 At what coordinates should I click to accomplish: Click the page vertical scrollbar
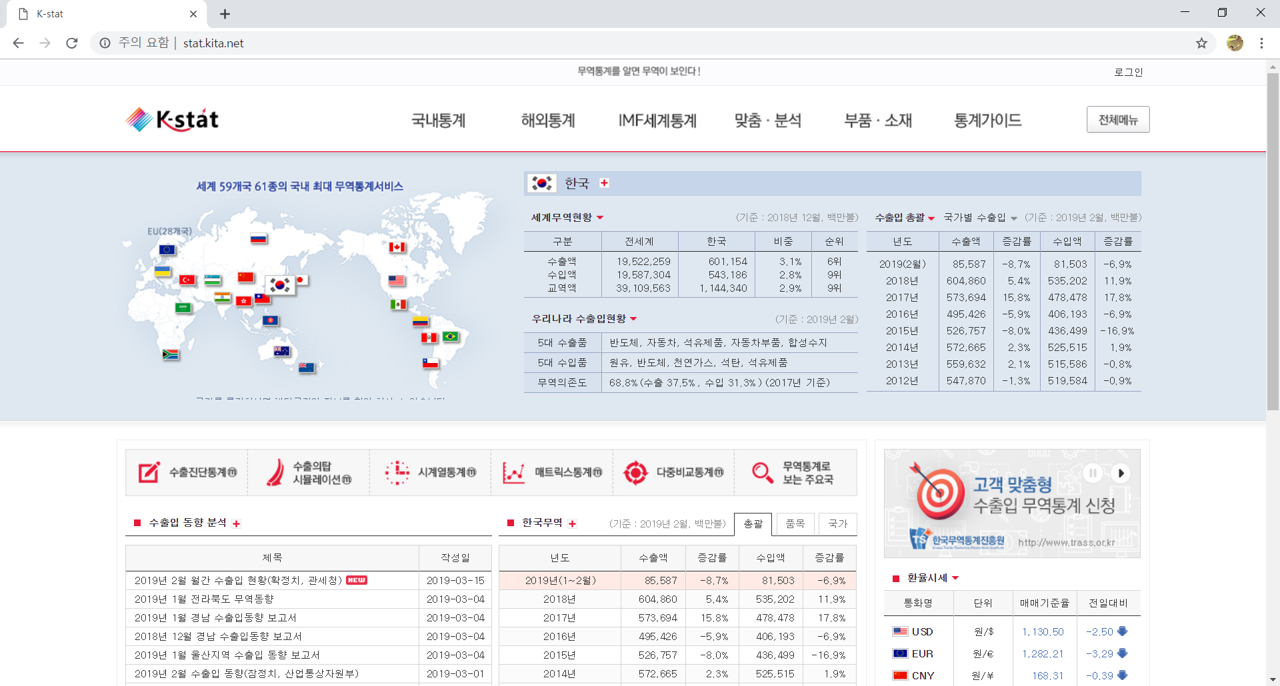[x=1272, y=240]
